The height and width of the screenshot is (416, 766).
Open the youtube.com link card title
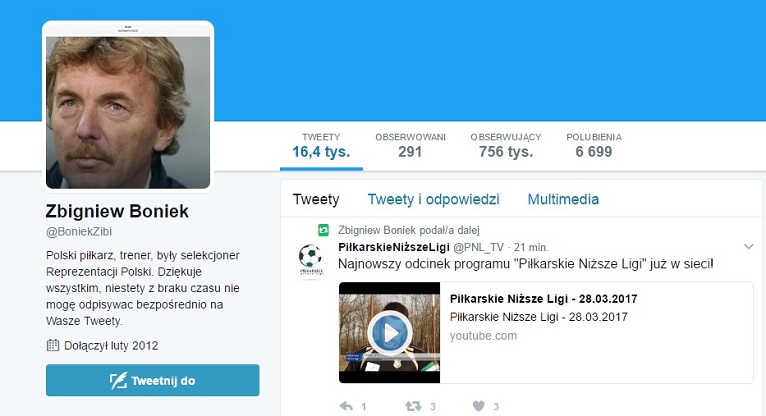[x=543, y=298]
